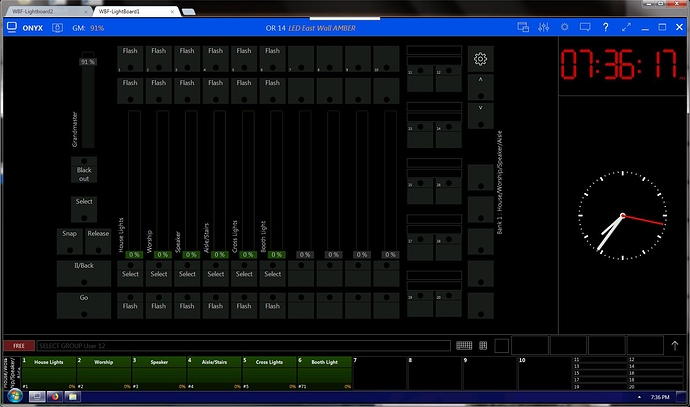690x407 pixels.
Task: Open Firefox from the taskbar
Action: pyautogui.click(x=55, y=397)
